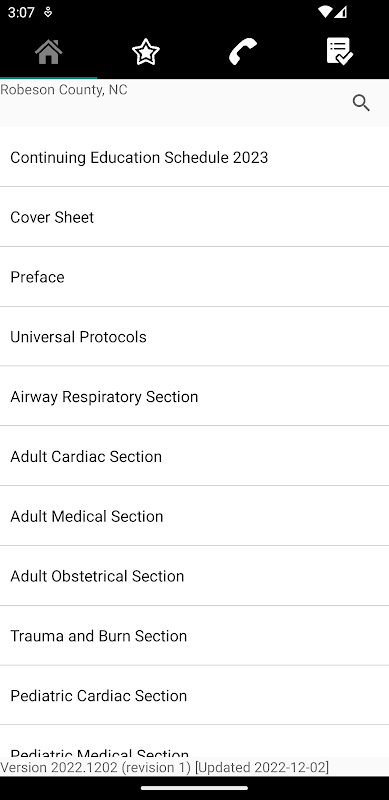
Task: Open Pediatric Cardiac Section
Action: 194,695
